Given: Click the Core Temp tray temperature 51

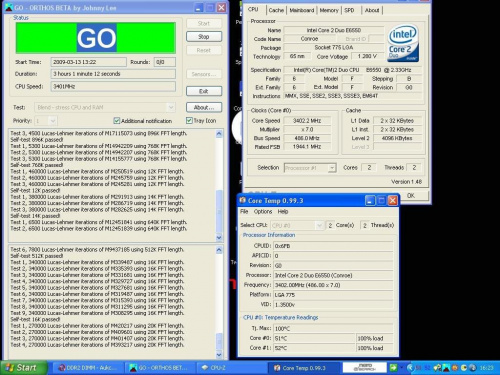Looking at the screenshot, I should point(418,368).
